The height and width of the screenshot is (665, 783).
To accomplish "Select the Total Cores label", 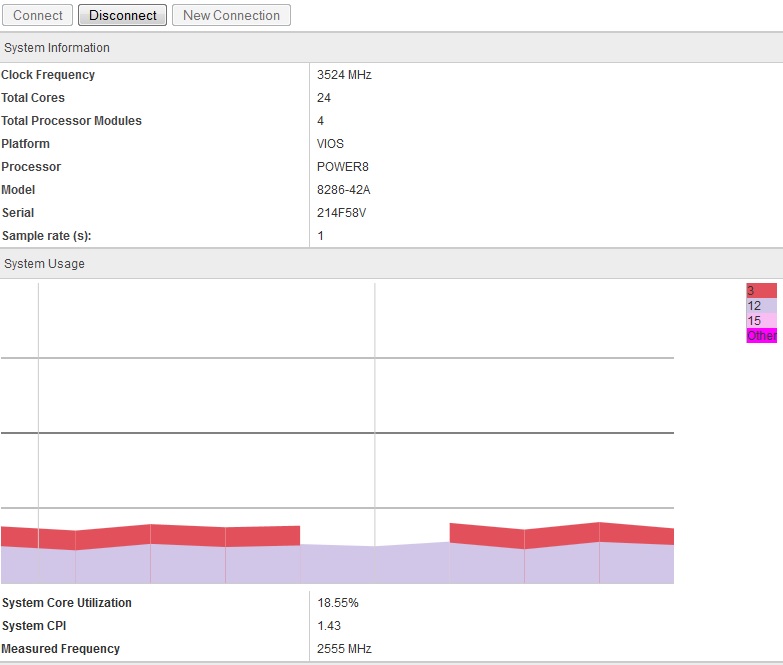I will tap(33, 98).
